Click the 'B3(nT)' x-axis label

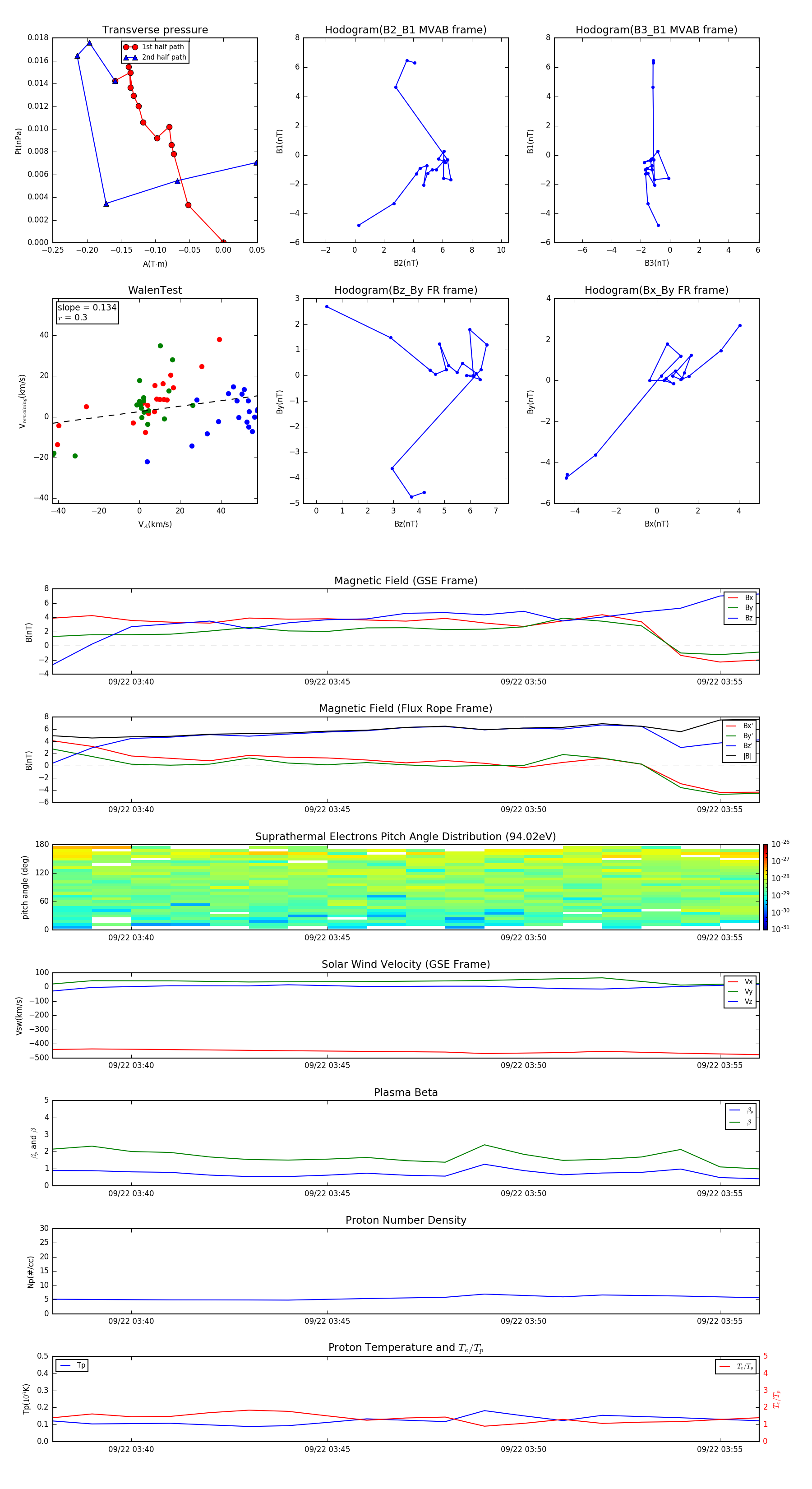click(x=656, y=263)
